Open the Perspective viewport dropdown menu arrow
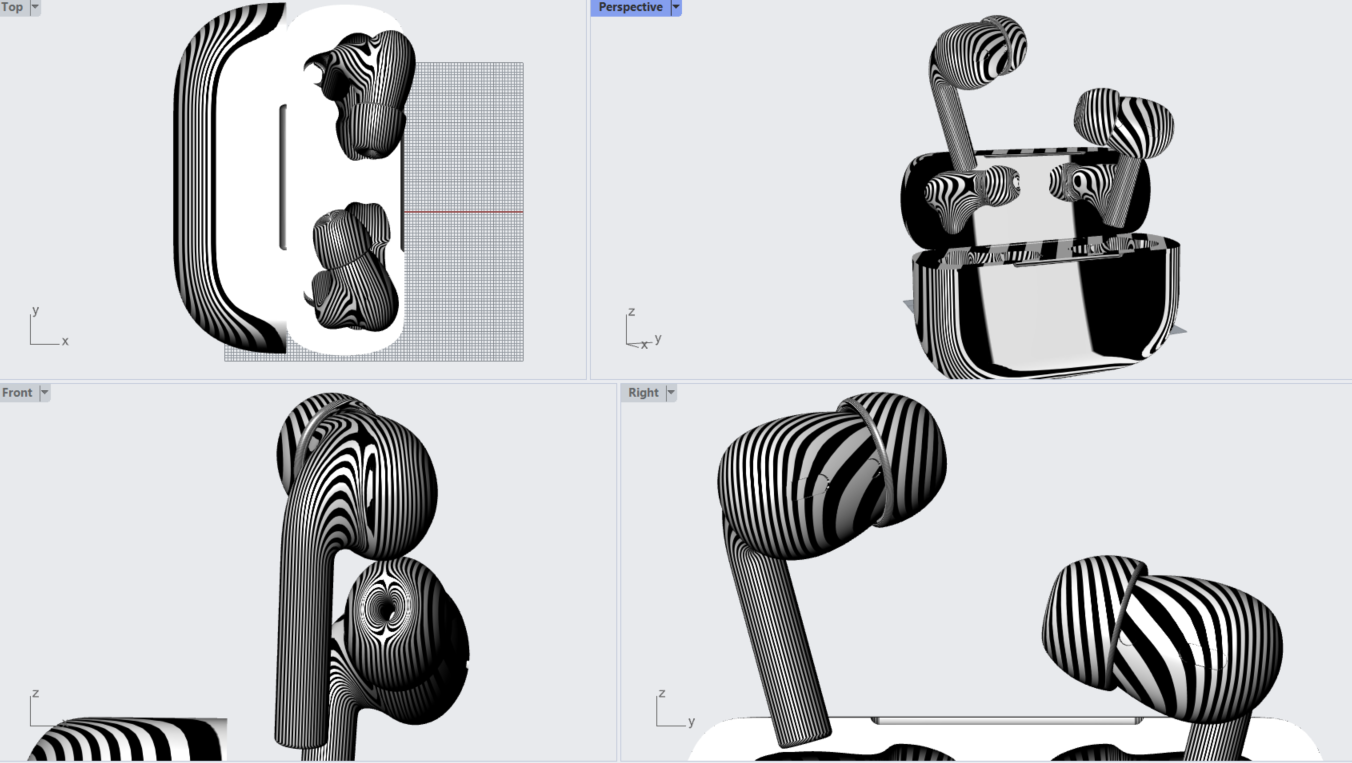1352x763 pixels. [x=676, y=7]
